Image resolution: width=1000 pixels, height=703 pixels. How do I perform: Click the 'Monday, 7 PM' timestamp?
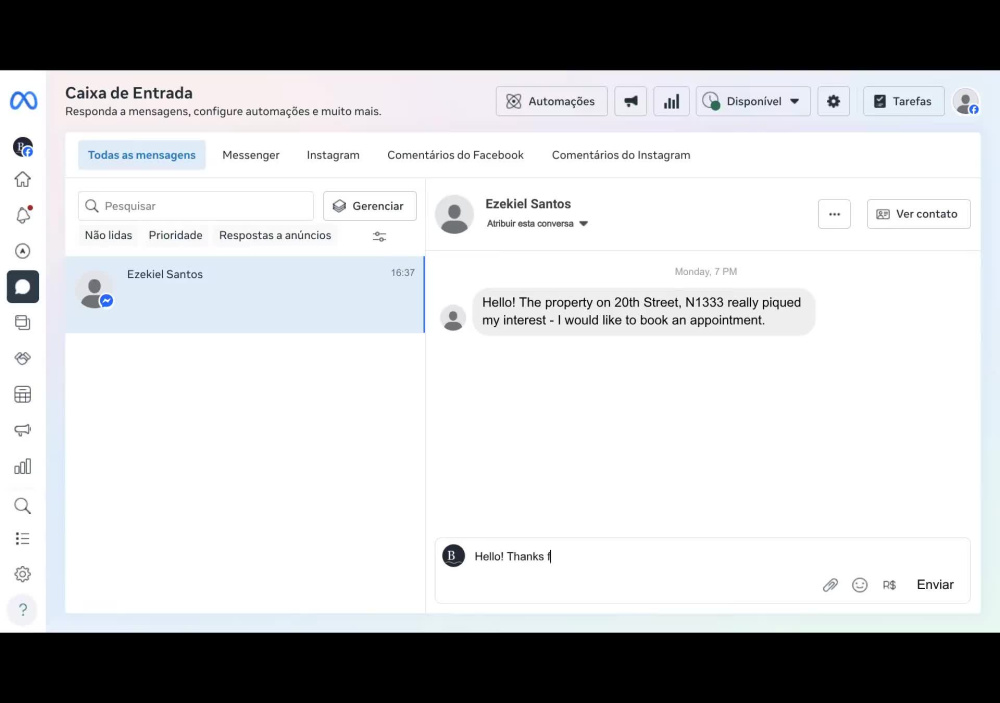[x=705, y=272]
